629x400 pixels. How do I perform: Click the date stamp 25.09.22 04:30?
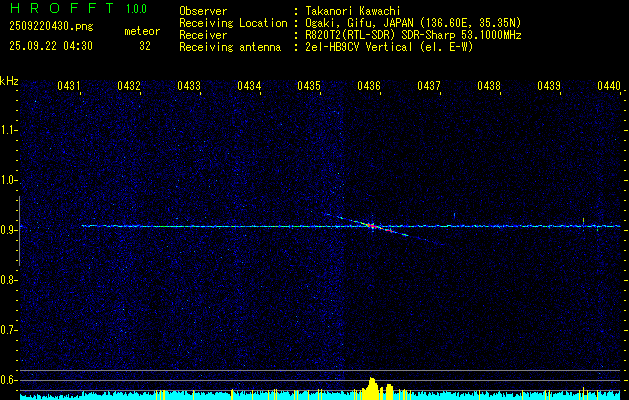(x=51, y=46)
